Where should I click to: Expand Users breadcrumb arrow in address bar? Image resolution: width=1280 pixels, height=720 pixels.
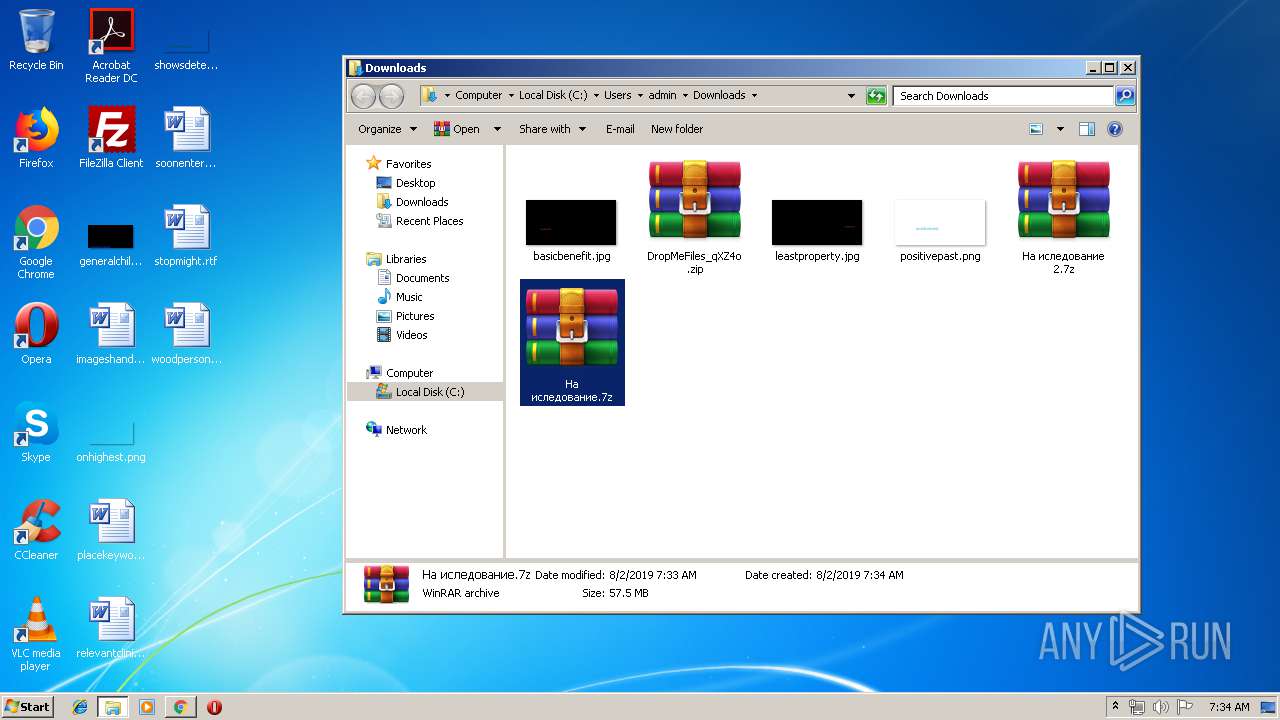(x=640, y=96)
